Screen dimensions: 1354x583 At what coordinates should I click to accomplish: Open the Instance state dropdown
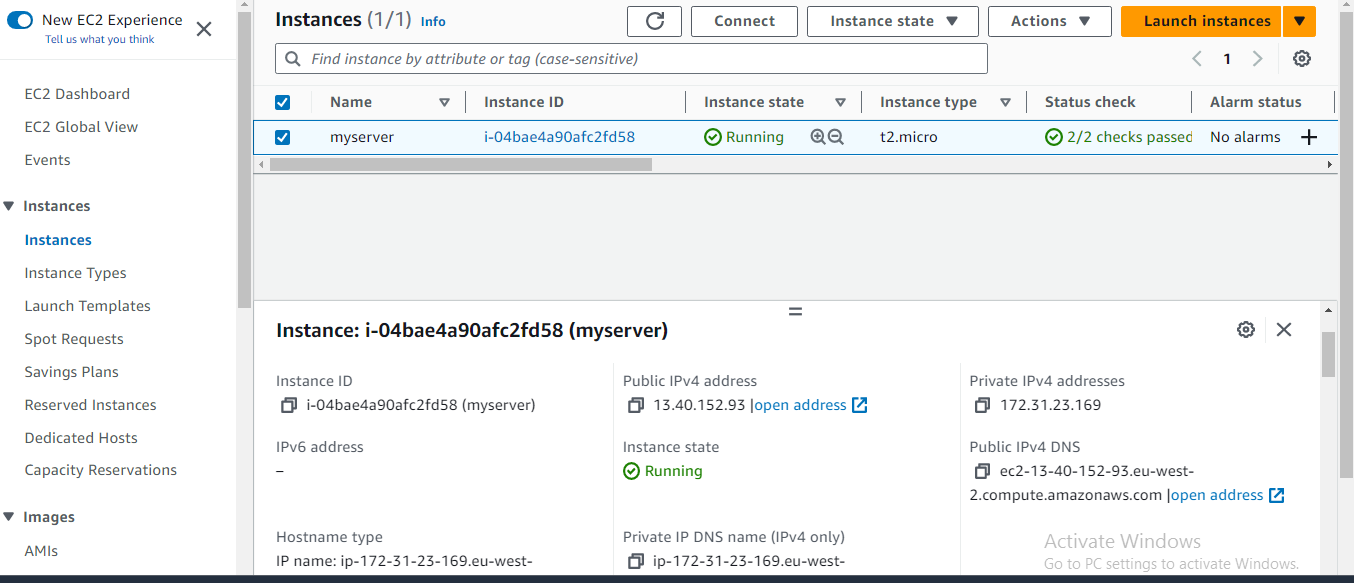893,21
